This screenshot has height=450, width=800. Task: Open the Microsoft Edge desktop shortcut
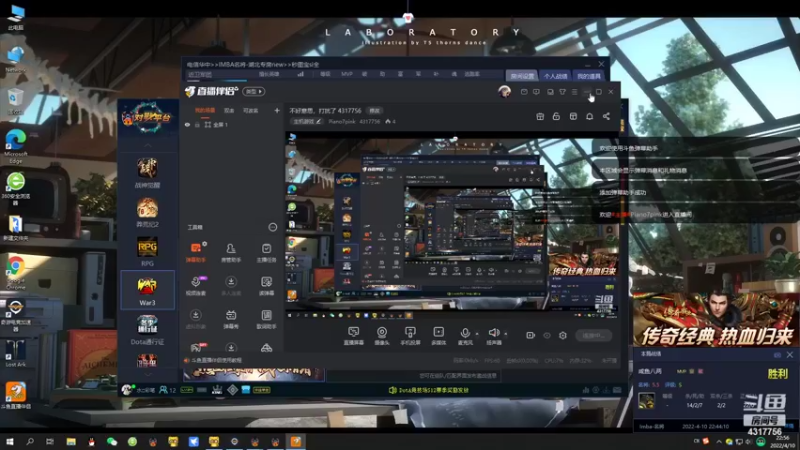(x=16, y=146)
